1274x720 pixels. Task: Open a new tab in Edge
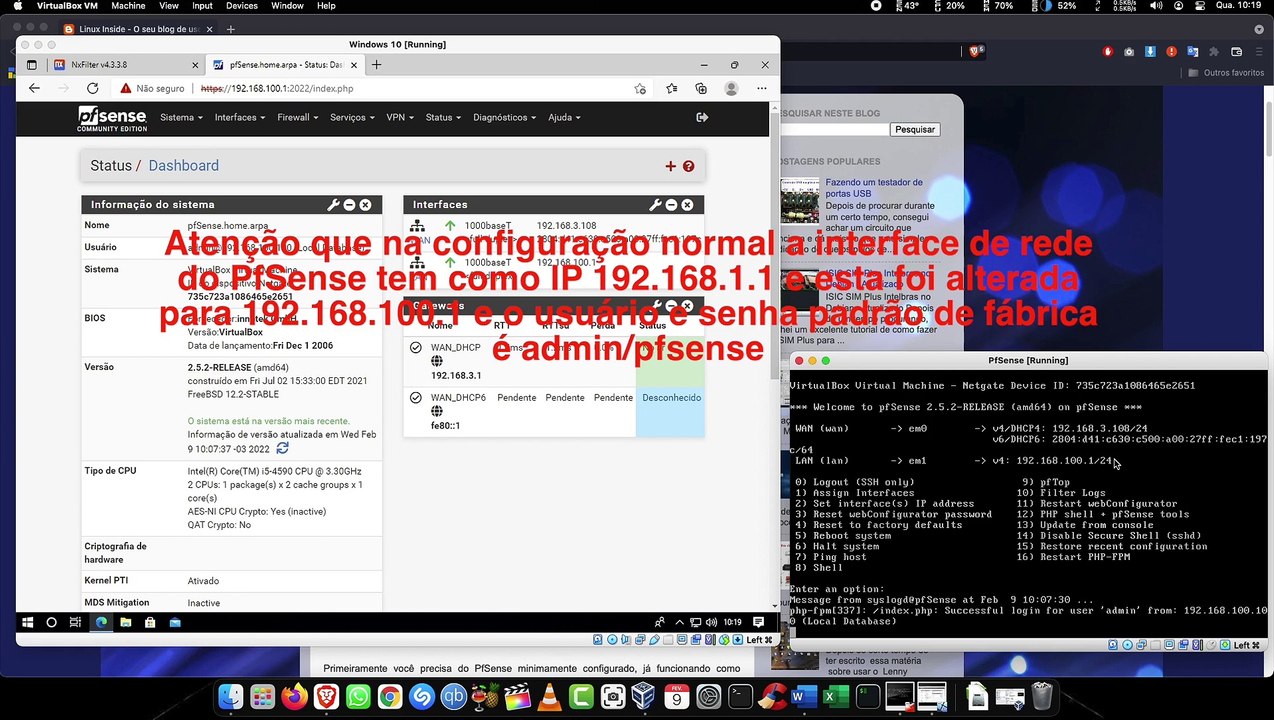[x=376, y=65]
